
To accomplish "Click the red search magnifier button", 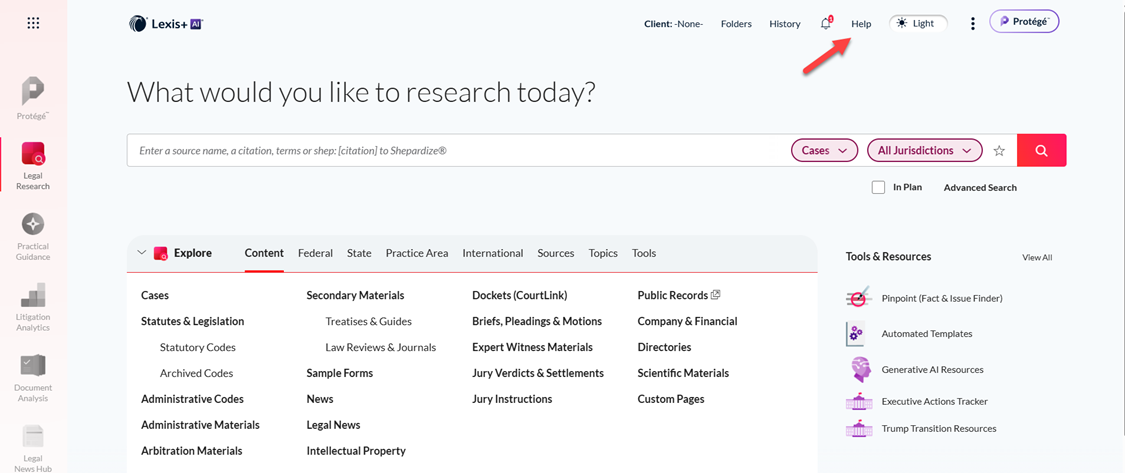I will click(x=1042, y=151).
